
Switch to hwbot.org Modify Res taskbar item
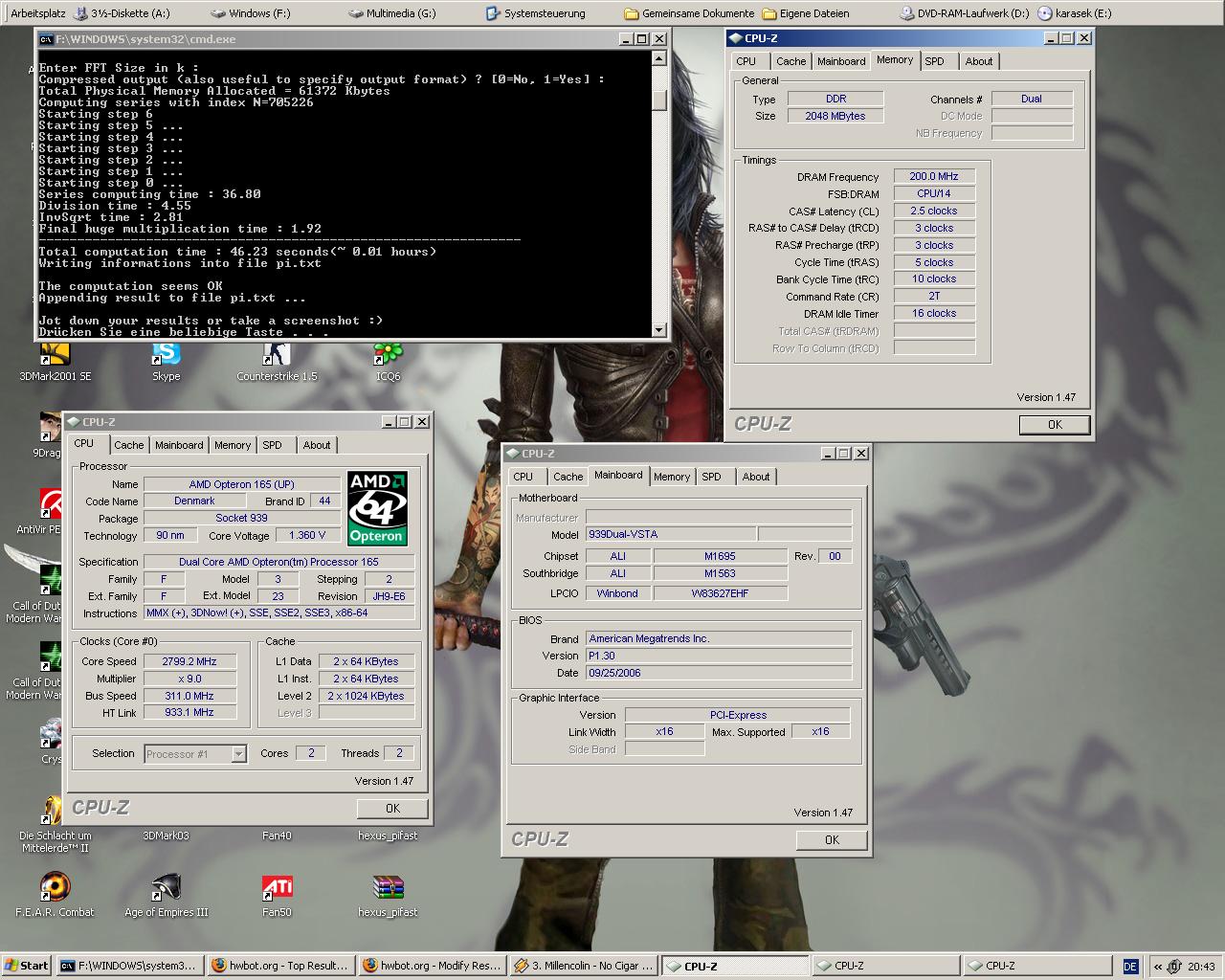point(431,966)
